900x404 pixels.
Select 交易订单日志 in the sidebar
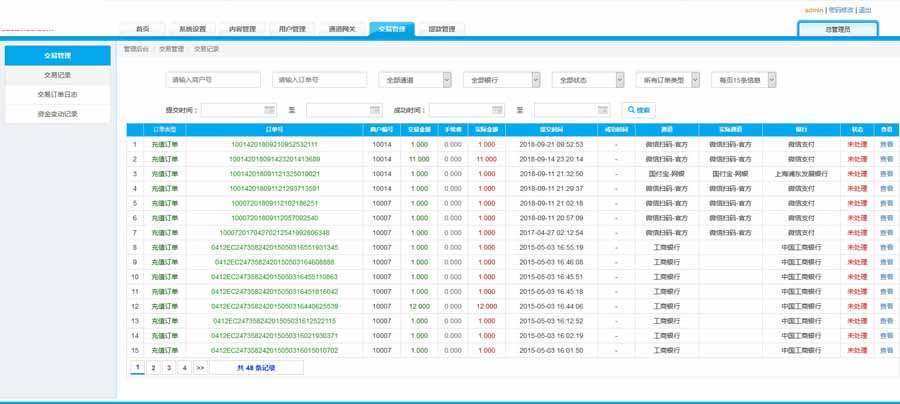point(57,95)
